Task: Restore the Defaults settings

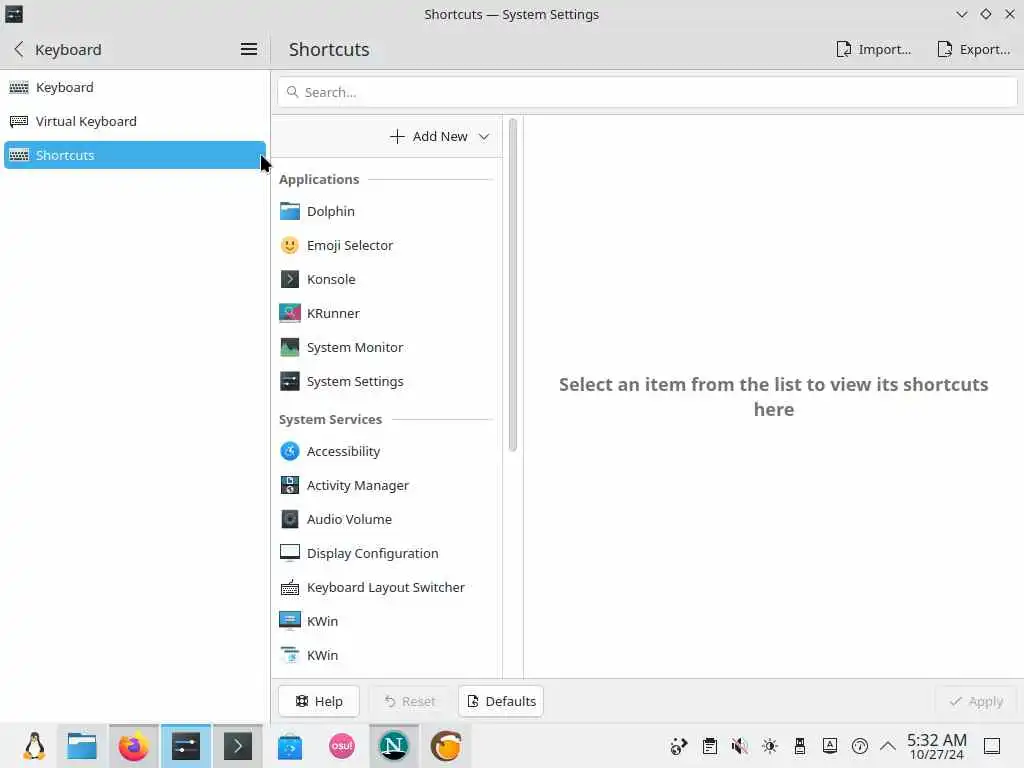Action: 501,701
